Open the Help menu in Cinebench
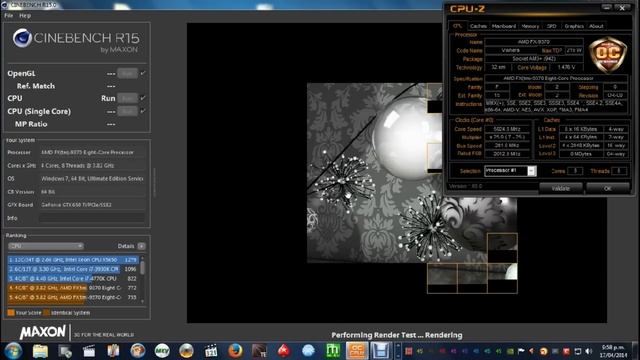The image size is (640, 360). (x=25, y=16)
